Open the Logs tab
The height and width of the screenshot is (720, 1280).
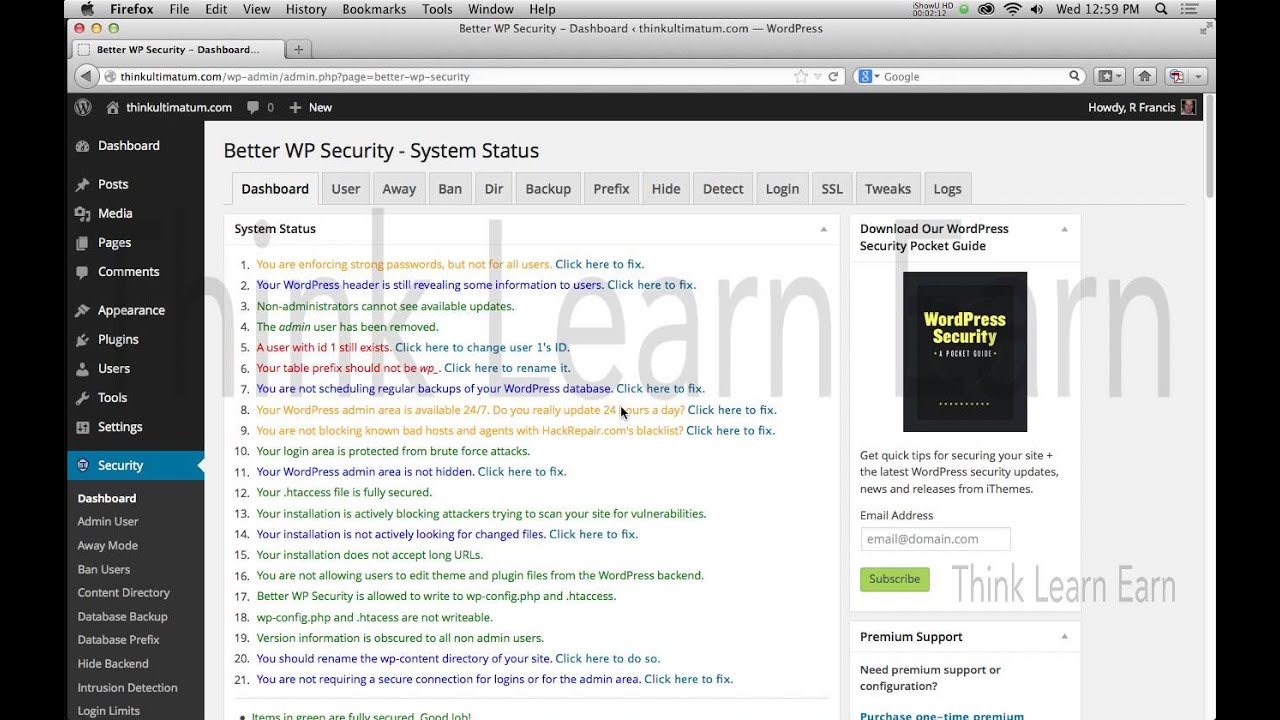[x=947, y=189]
